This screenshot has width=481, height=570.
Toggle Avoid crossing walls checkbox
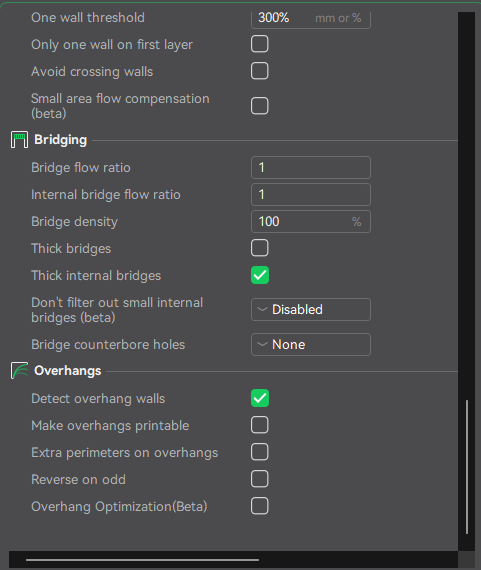pyautogui.click(x=260, y=71)
